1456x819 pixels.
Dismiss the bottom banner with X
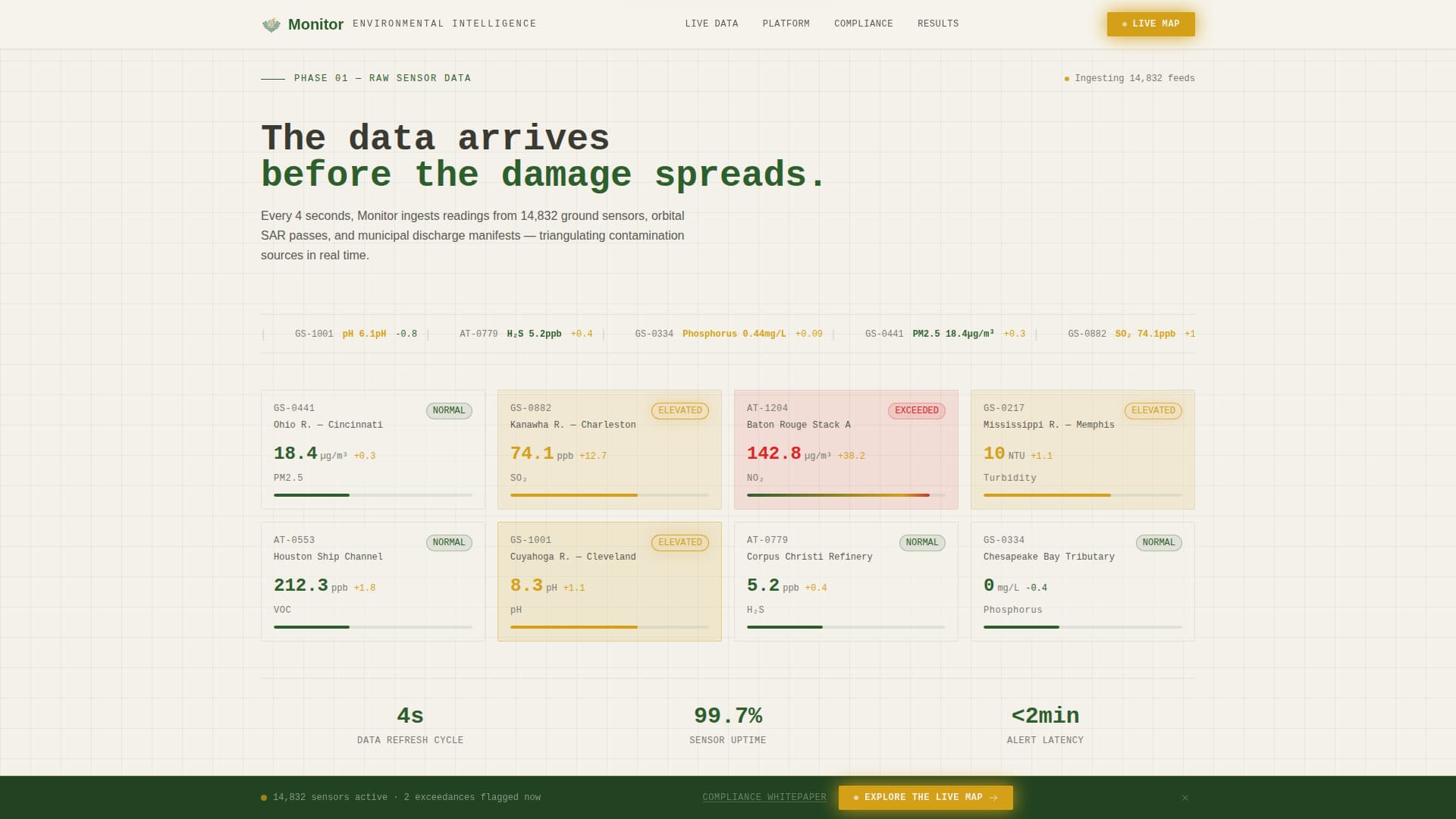[1185, 798]
